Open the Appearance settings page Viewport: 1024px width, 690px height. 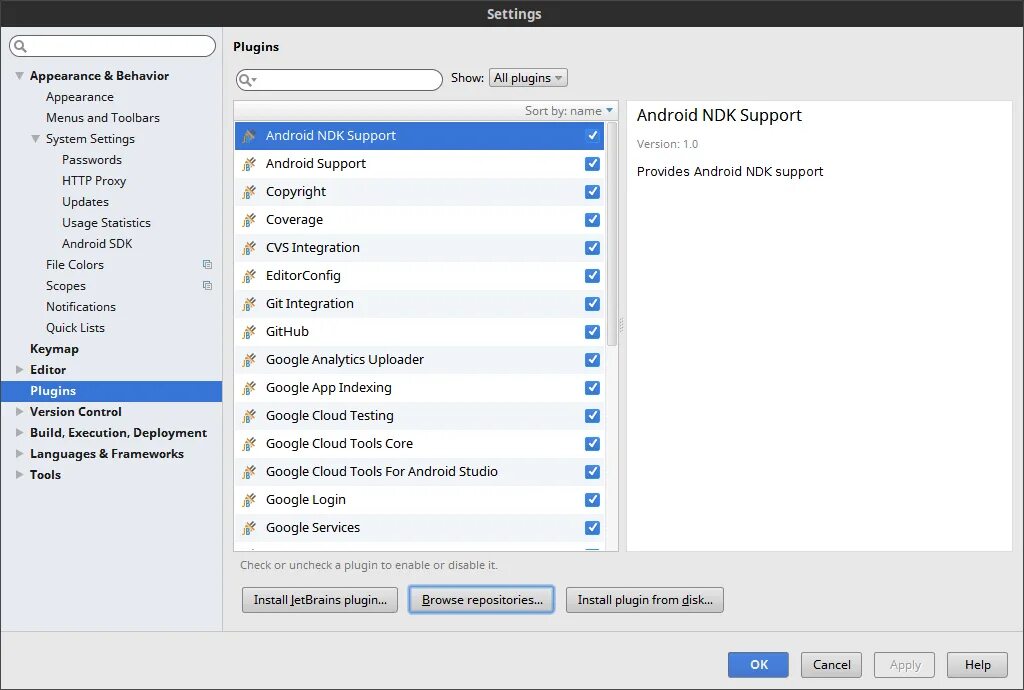[x=80, y=97]
